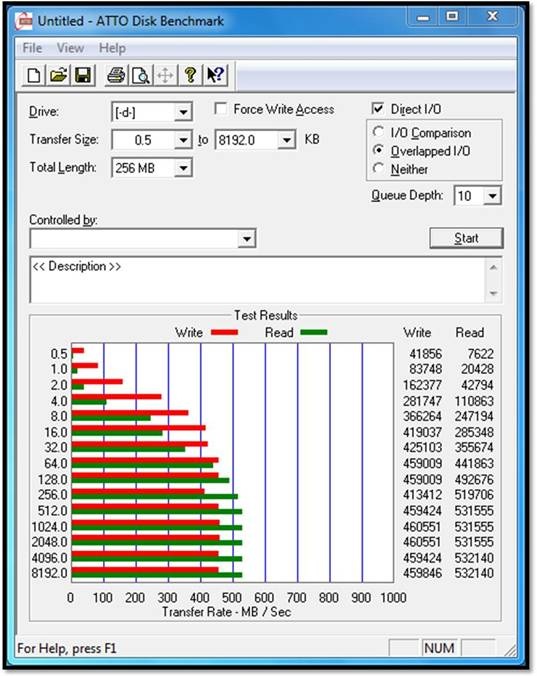
Task: Open a benchmark file via folder icon
Action: (59, 75)
